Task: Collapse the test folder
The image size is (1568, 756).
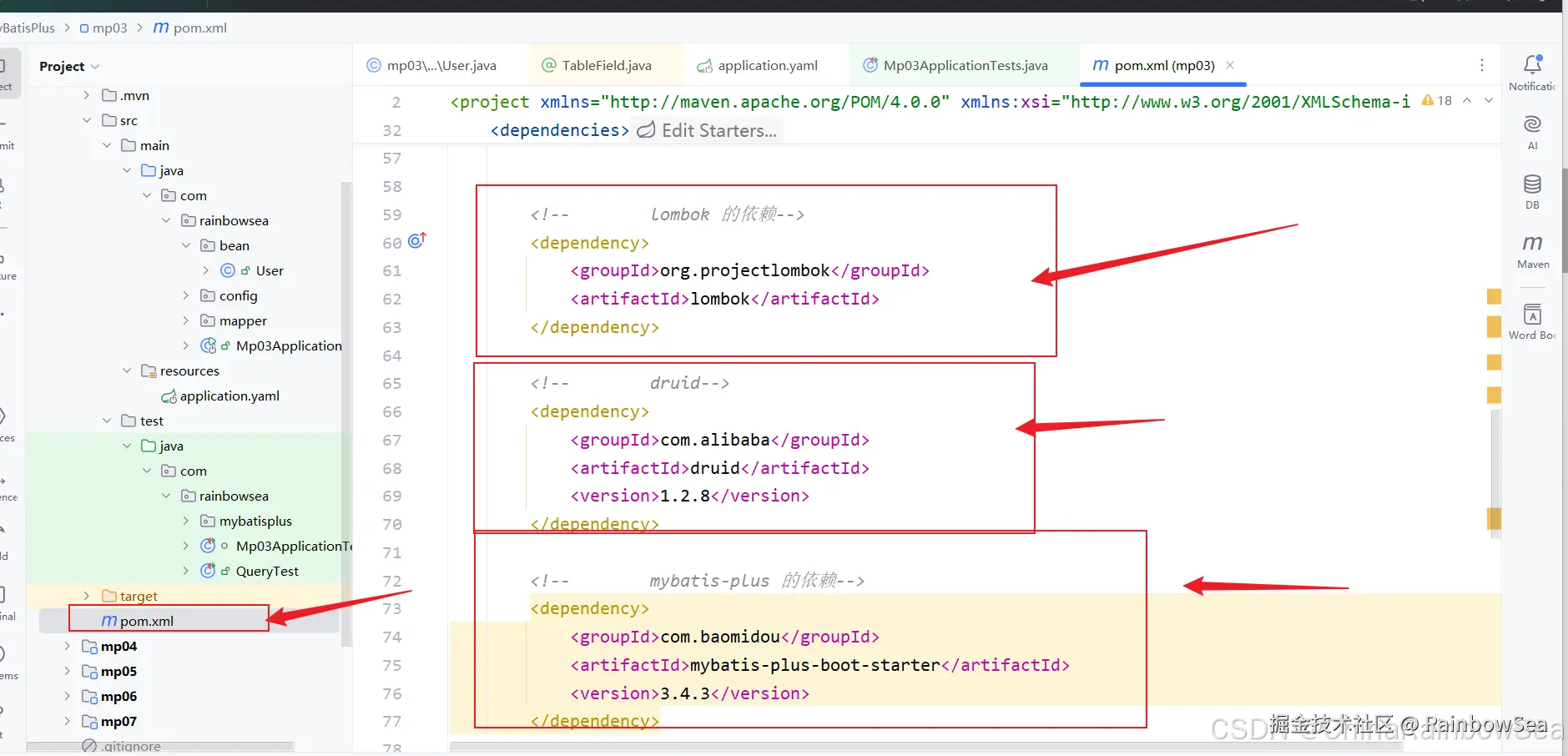Action: [107, 421]
